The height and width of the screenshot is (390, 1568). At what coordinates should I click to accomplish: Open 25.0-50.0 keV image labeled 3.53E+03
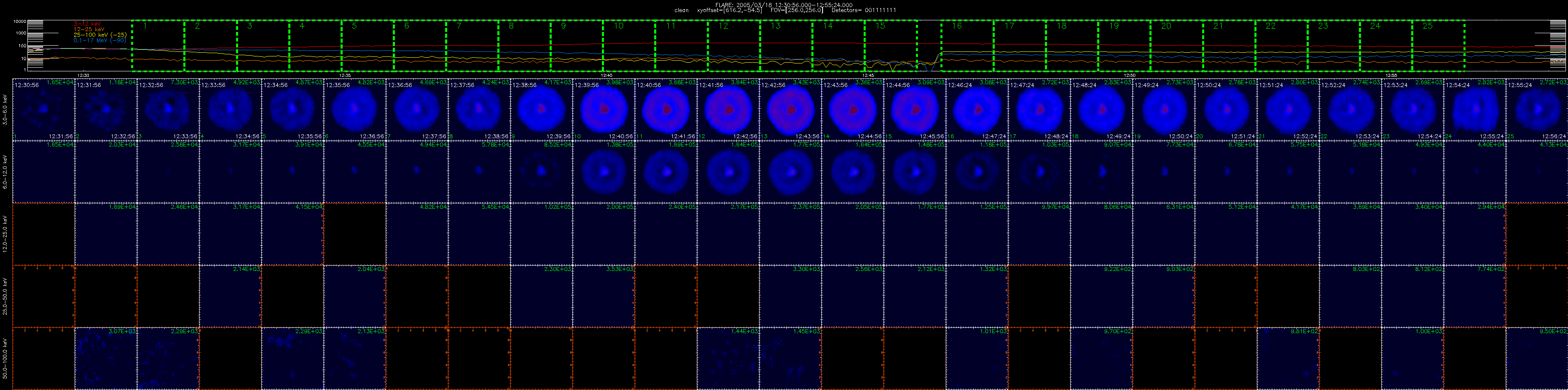603,296
